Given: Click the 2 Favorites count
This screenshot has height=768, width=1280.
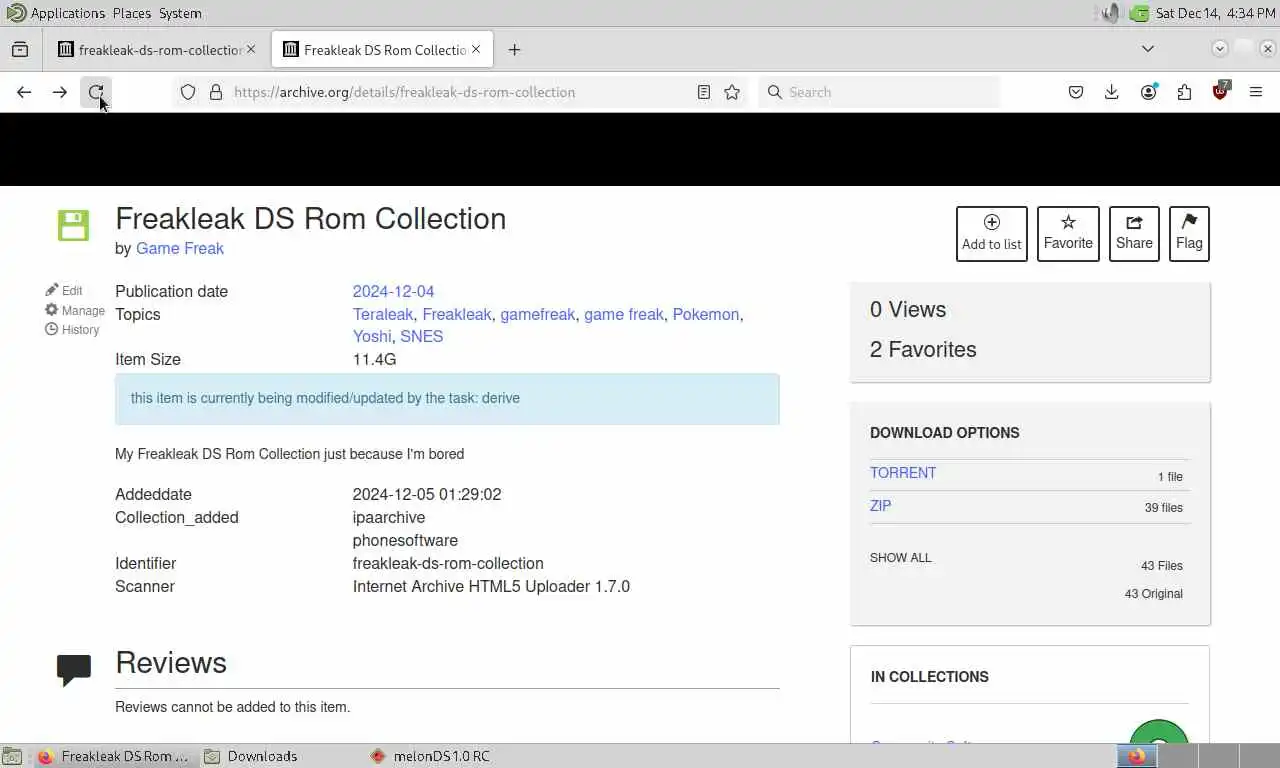Looking at the screenshot, I should click(923, 349).
